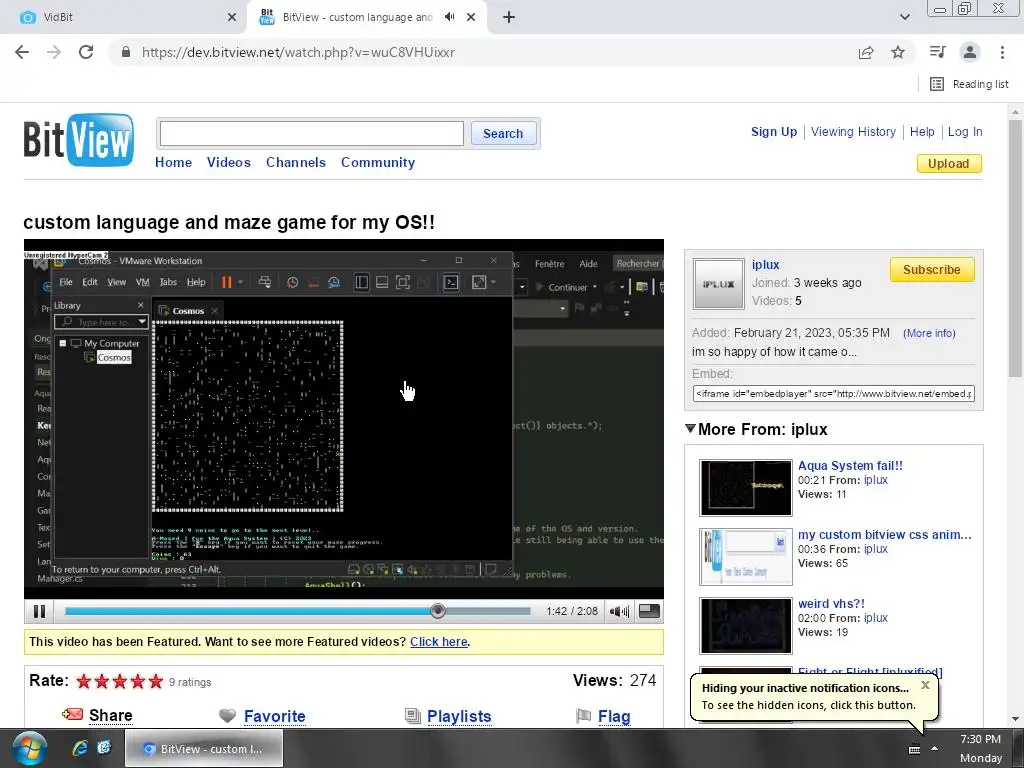Go forward with the browser forward arrow
The width and height of the screenshot is (1024, 768).
click(54, 52)
